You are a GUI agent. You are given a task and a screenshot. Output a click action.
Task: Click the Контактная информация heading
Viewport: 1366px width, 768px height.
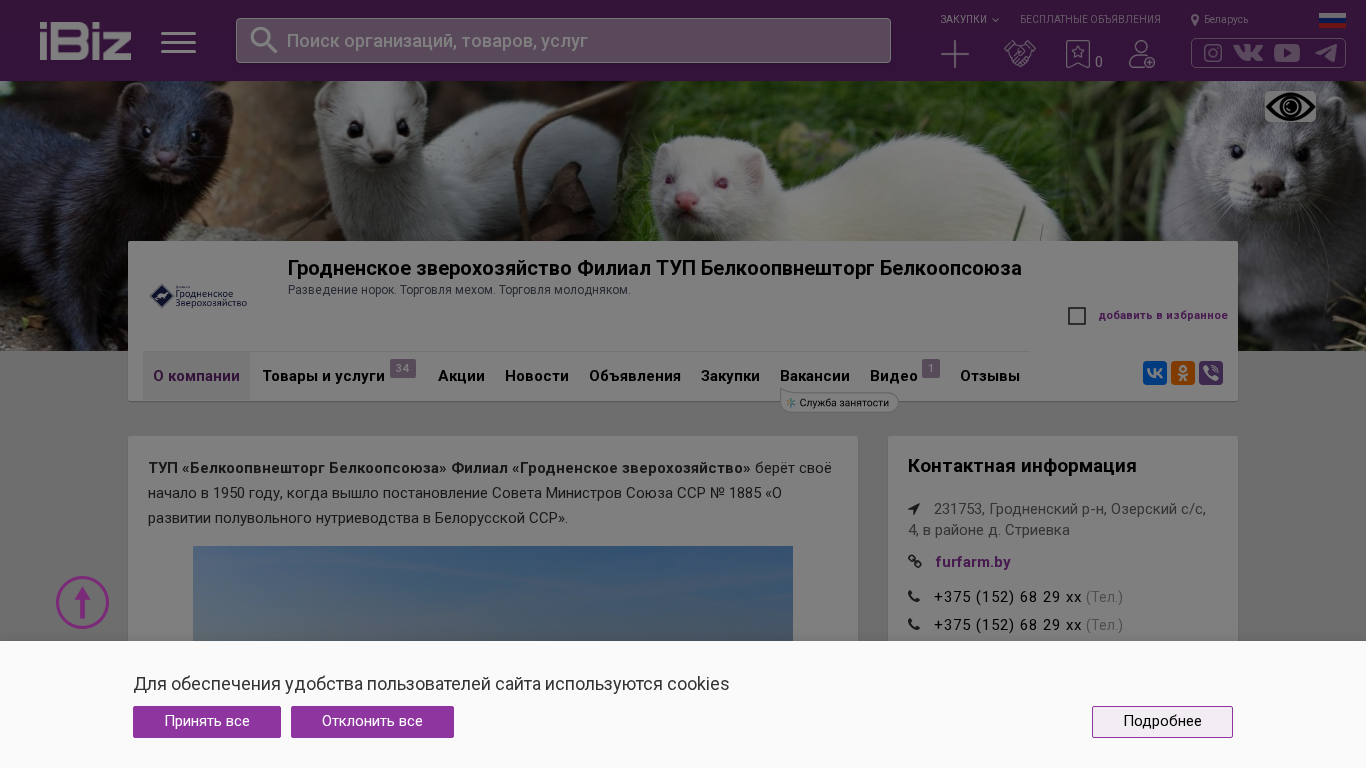tap(1022, 466)
